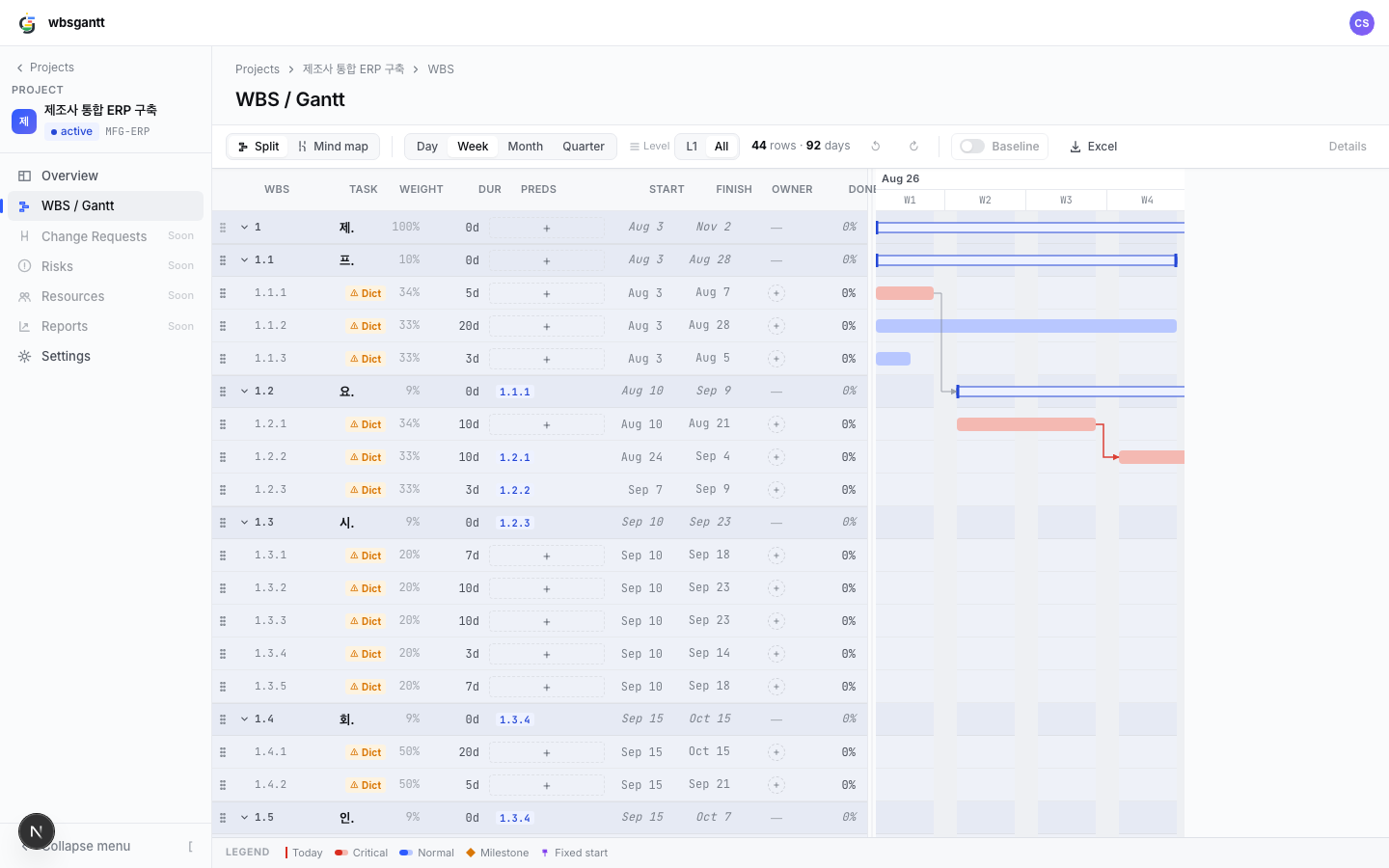Open Risks sidebar item

[105, 266]
